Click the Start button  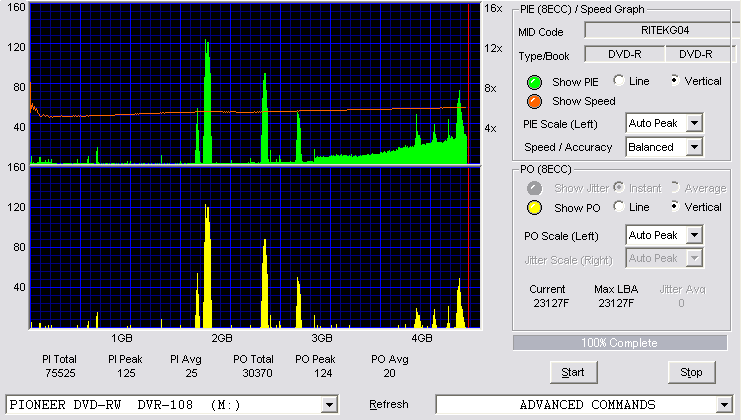(x=574, y=373)
